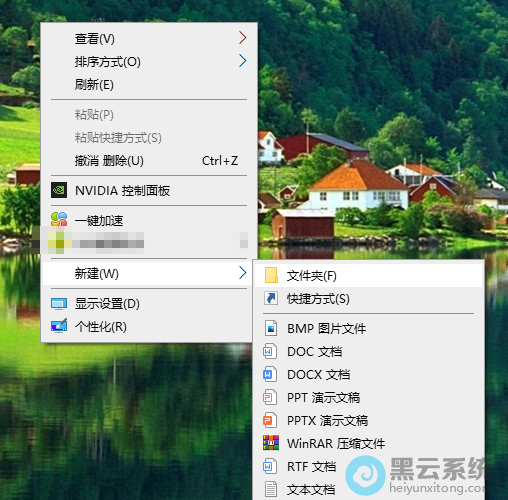508x500 pixels.
Task: Expand the 新建(W) submenu arrow
Action: [243, 273]
